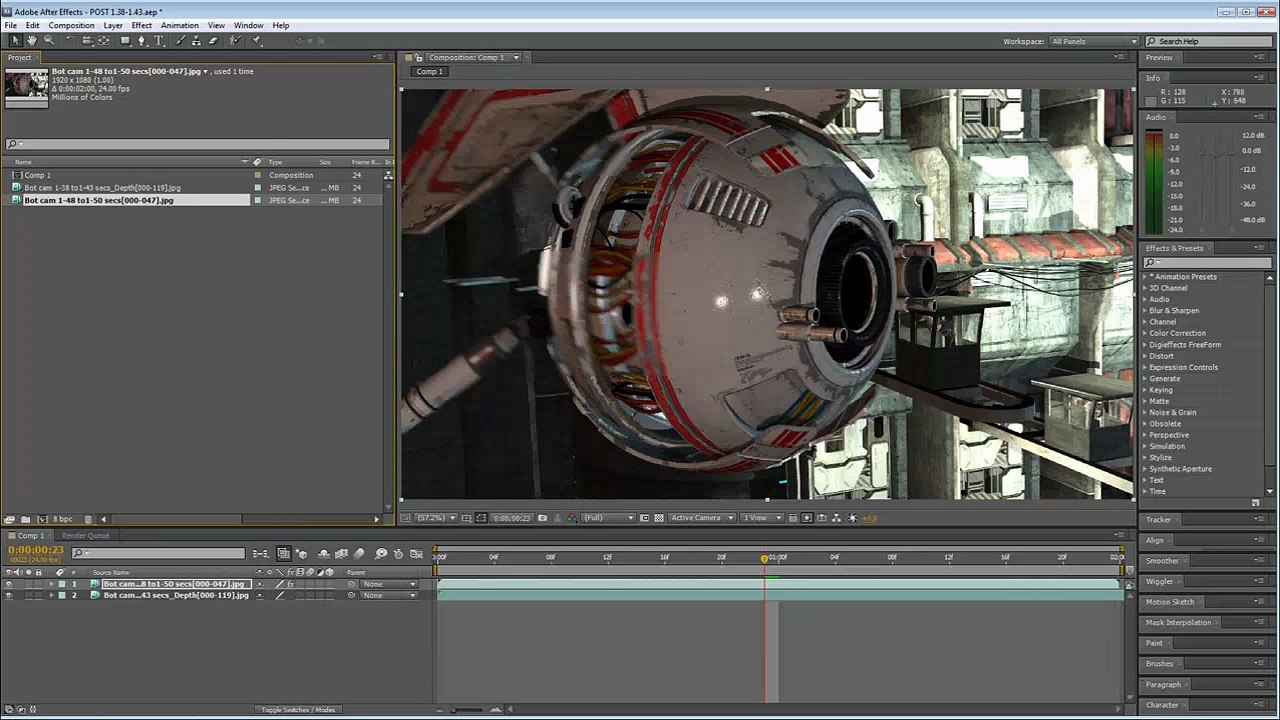Select the Horizontal Type tool
Viewport: 1280px width, 720px height.
tap(158, 41)
